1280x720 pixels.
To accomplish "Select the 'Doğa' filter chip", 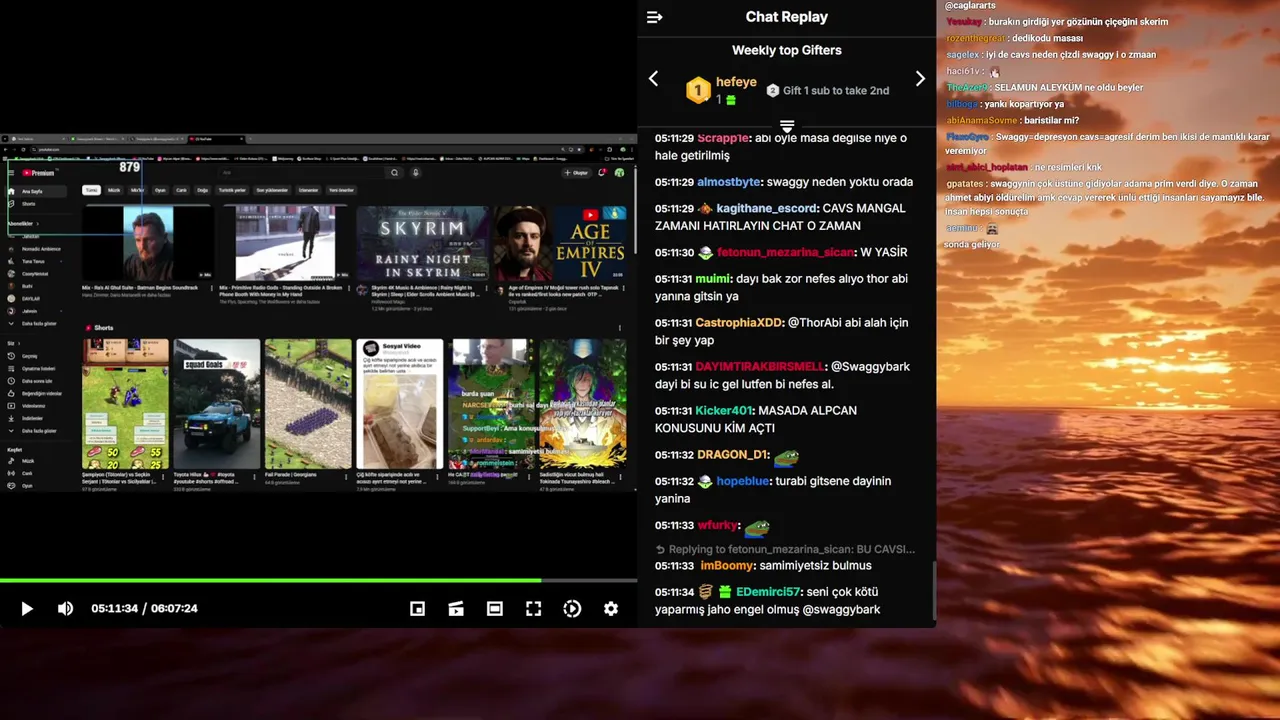I will pos(202,190).
